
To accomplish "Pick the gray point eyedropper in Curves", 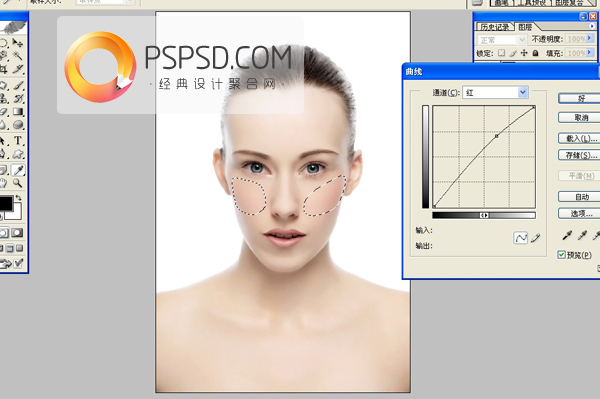I will [x=582, y=235].
